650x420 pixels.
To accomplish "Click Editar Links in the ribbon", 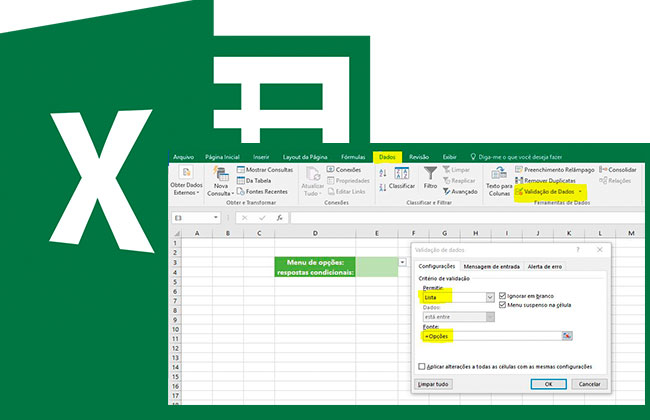I will point(347,192).
